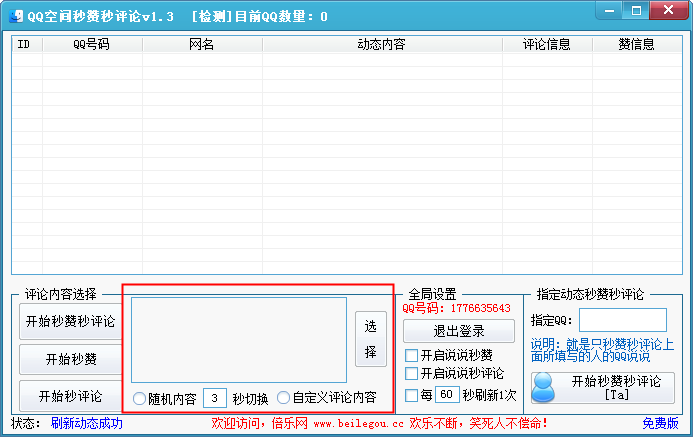693x437 pixels.
Task: Click the 刷新动态成功 status text
Action: tap(87, 423)
